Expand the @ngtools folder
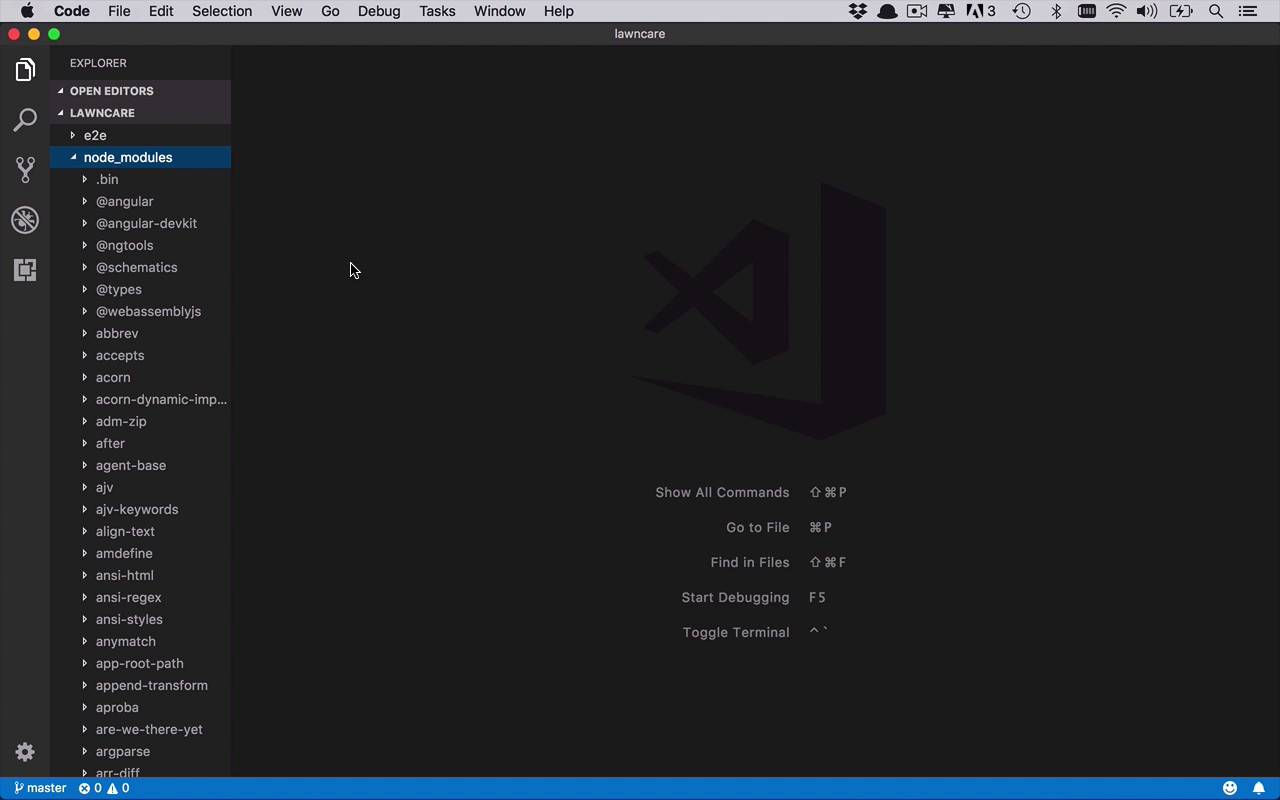1280x800 pixels. pos(124,245)
